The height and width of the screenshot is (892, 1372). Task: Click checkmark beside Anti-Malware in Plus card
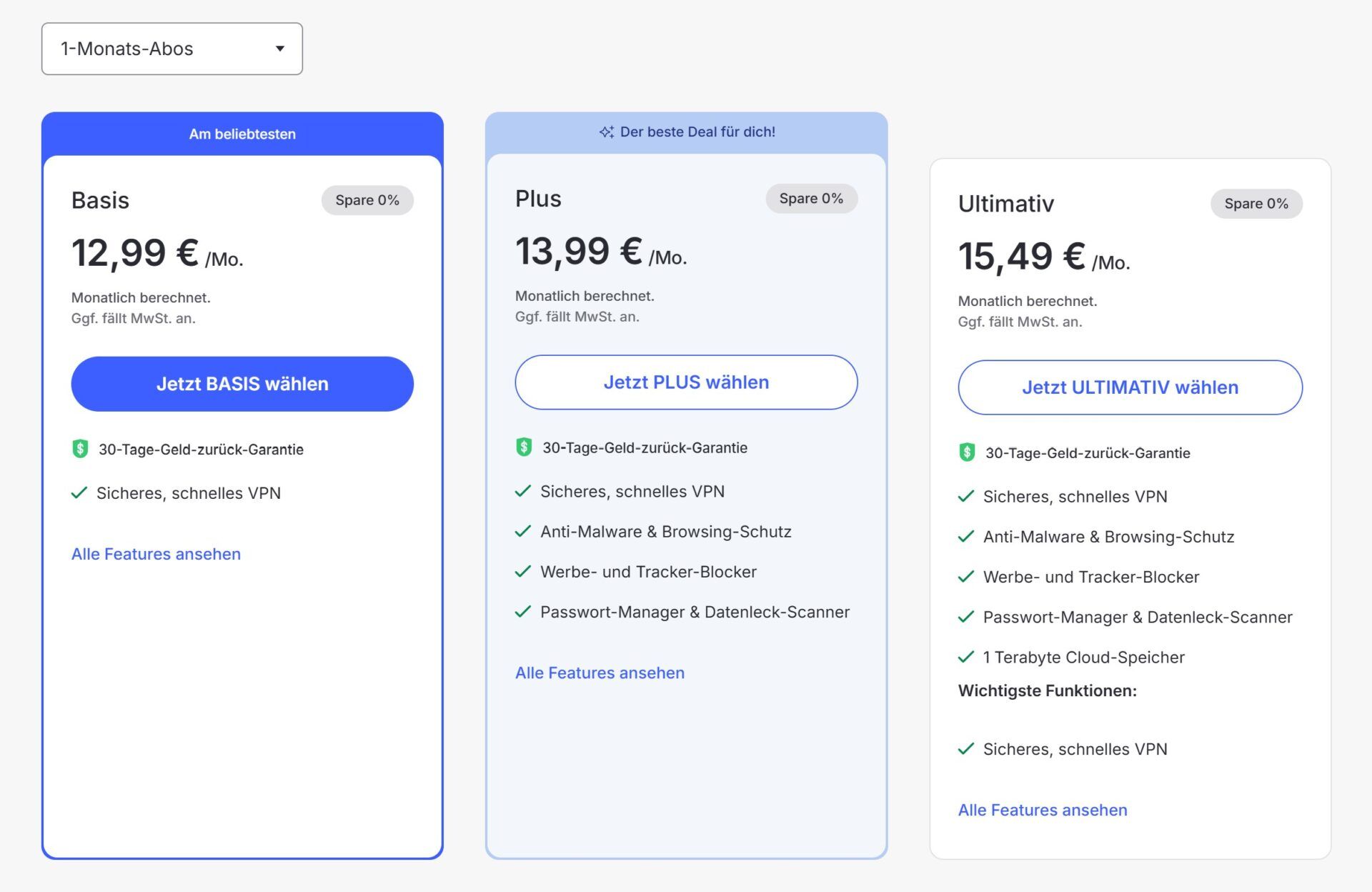point(523,531)
